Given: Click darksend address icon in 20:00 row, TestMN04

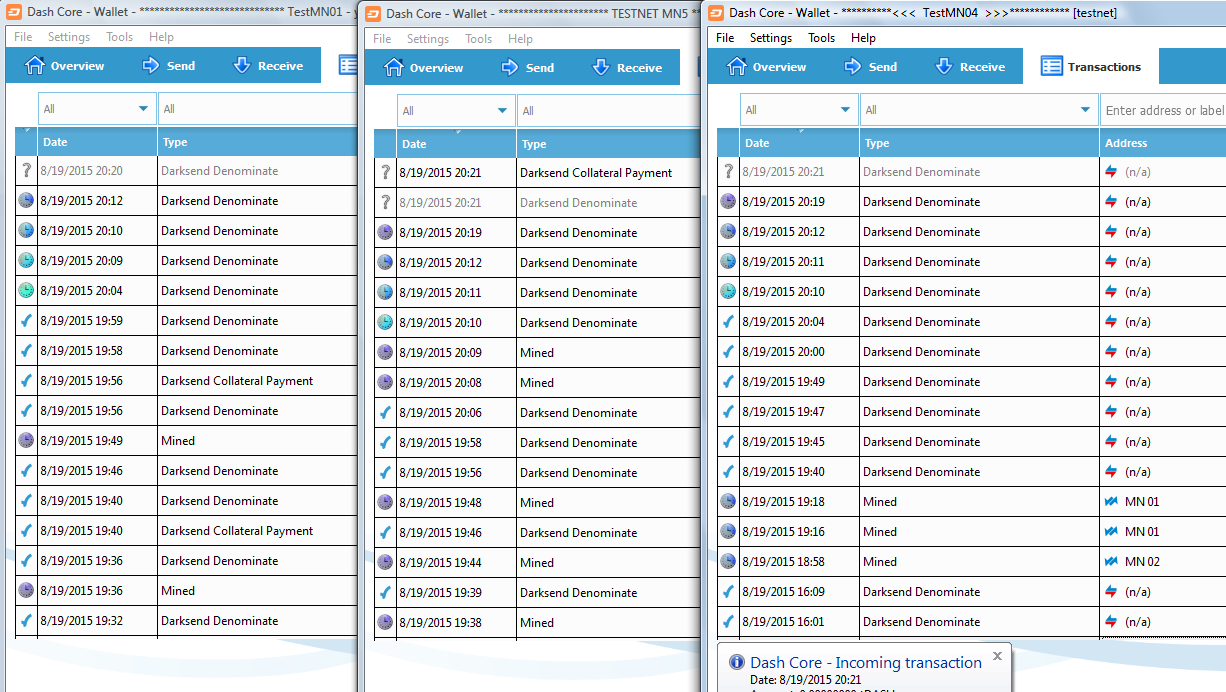Looking at the screenshot, I should click(x=1111, y=352).
